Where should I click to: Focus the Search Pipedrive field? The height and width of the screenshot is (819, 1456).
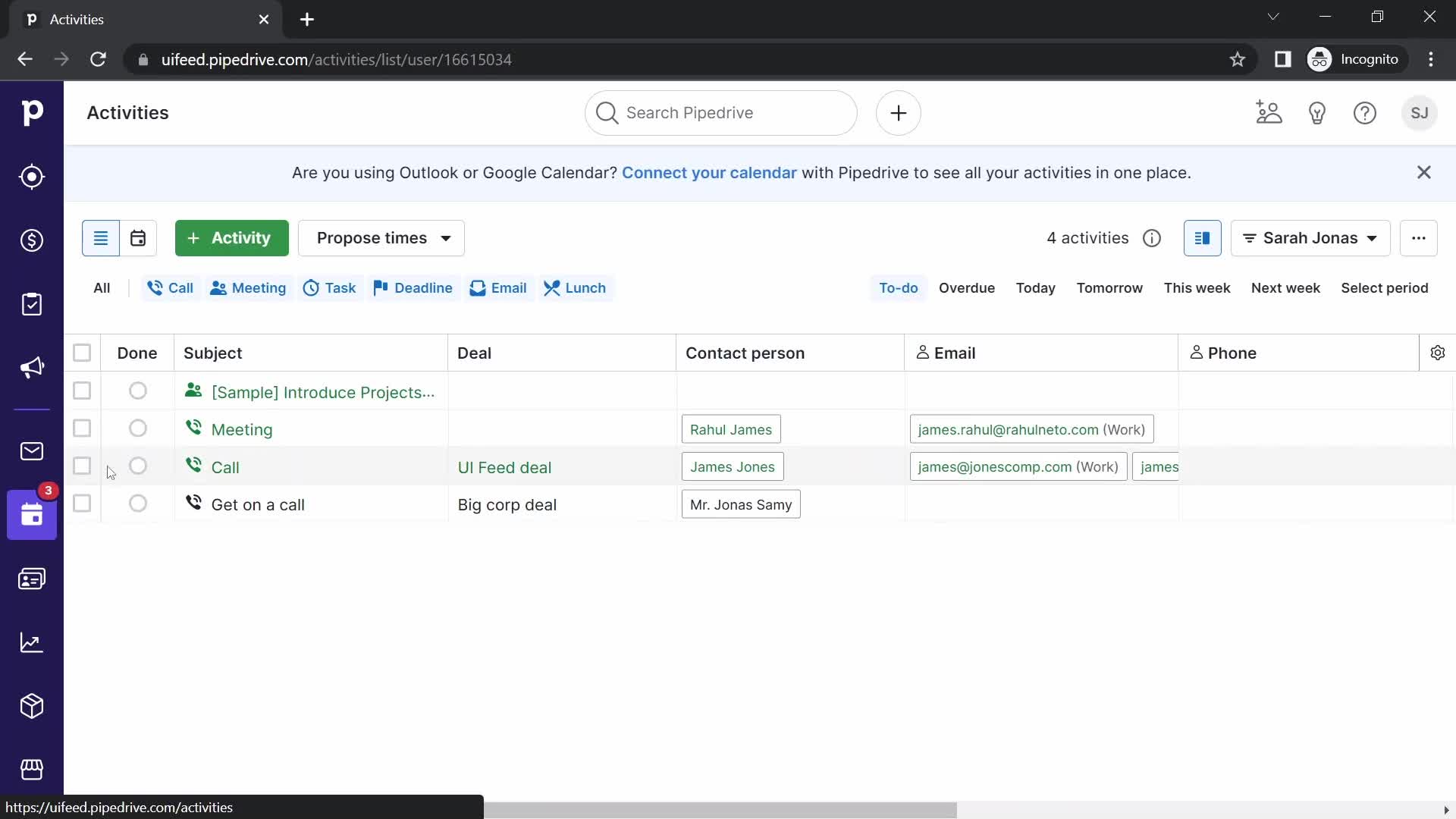click(x=721, y=113)
